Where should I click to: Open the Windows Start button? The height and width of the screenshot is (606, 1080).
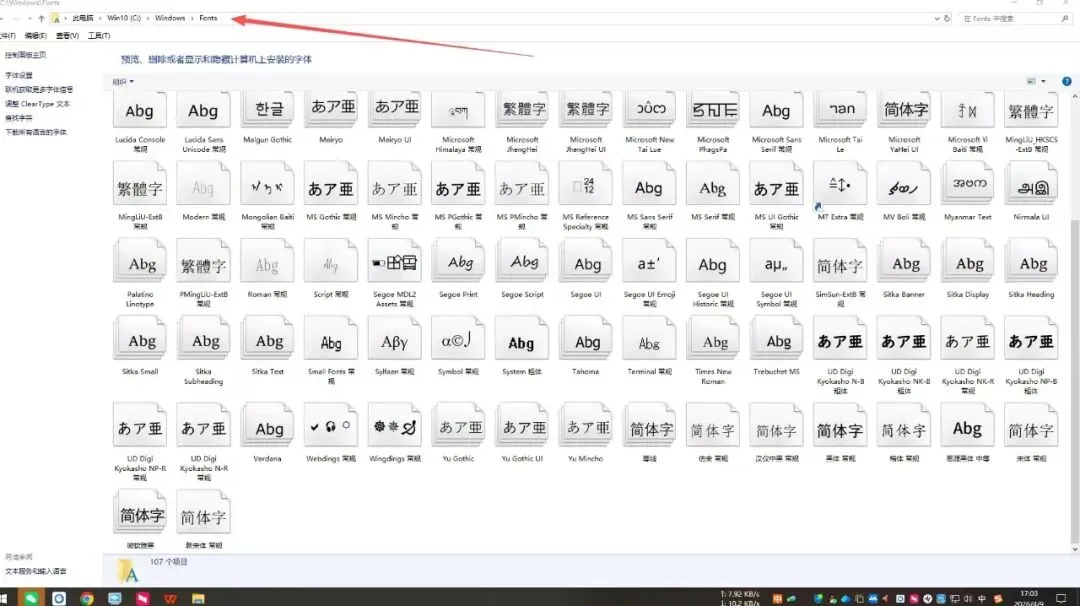(x=3, y=598)
